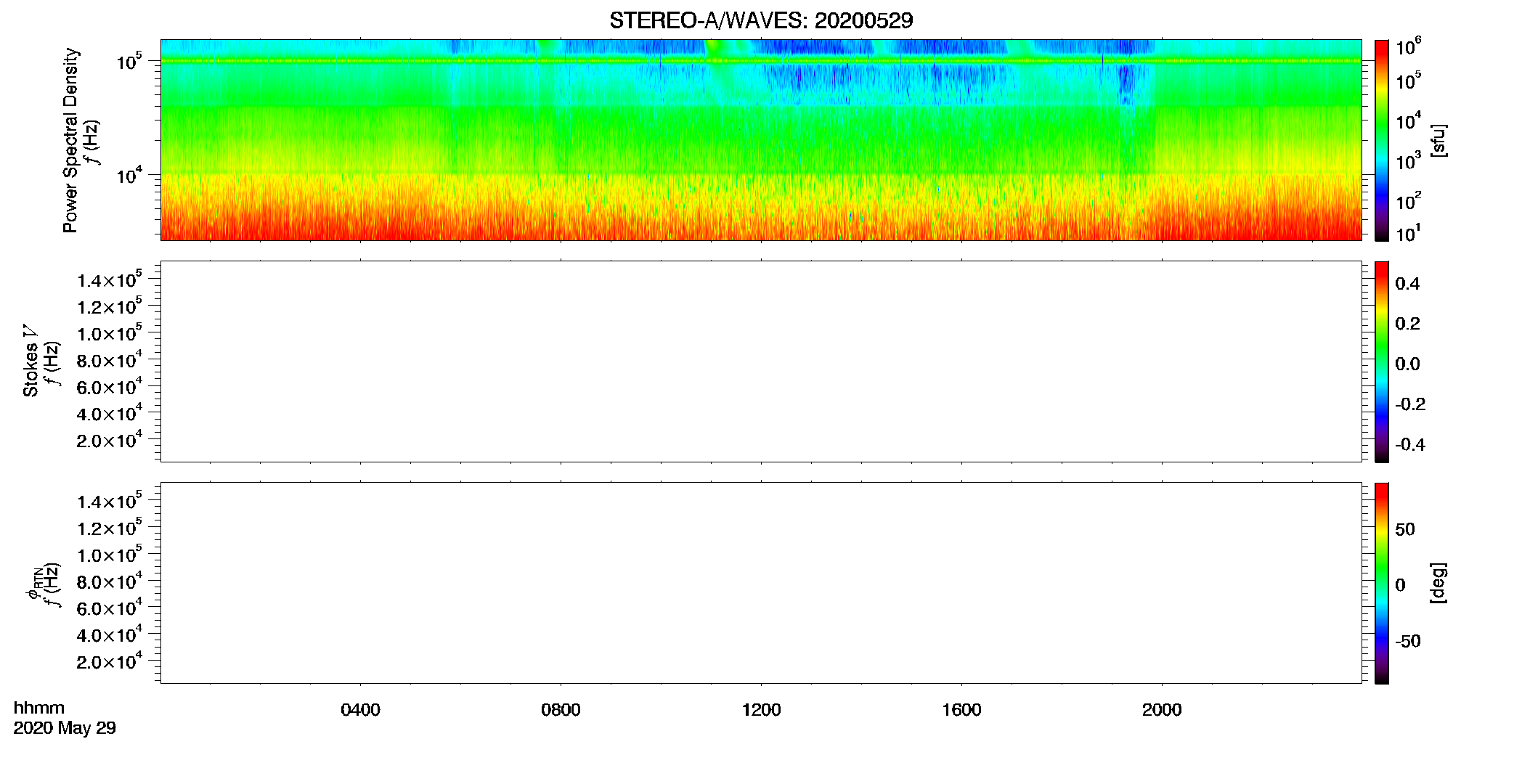Click the 8.0×10^4 tick on phi RTN axis
Screen dimensions: 1522x784
pyautogui.click(x=110, y=581)
